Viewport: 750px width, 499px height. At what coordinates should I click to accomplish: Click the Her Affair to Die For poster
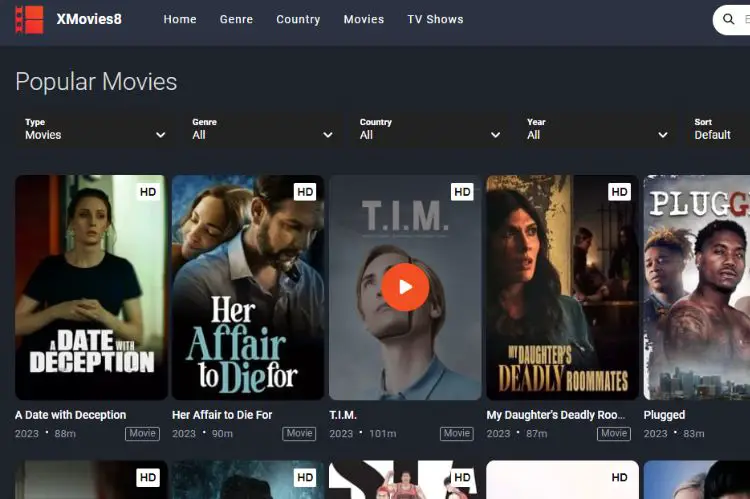pos(248,287)
